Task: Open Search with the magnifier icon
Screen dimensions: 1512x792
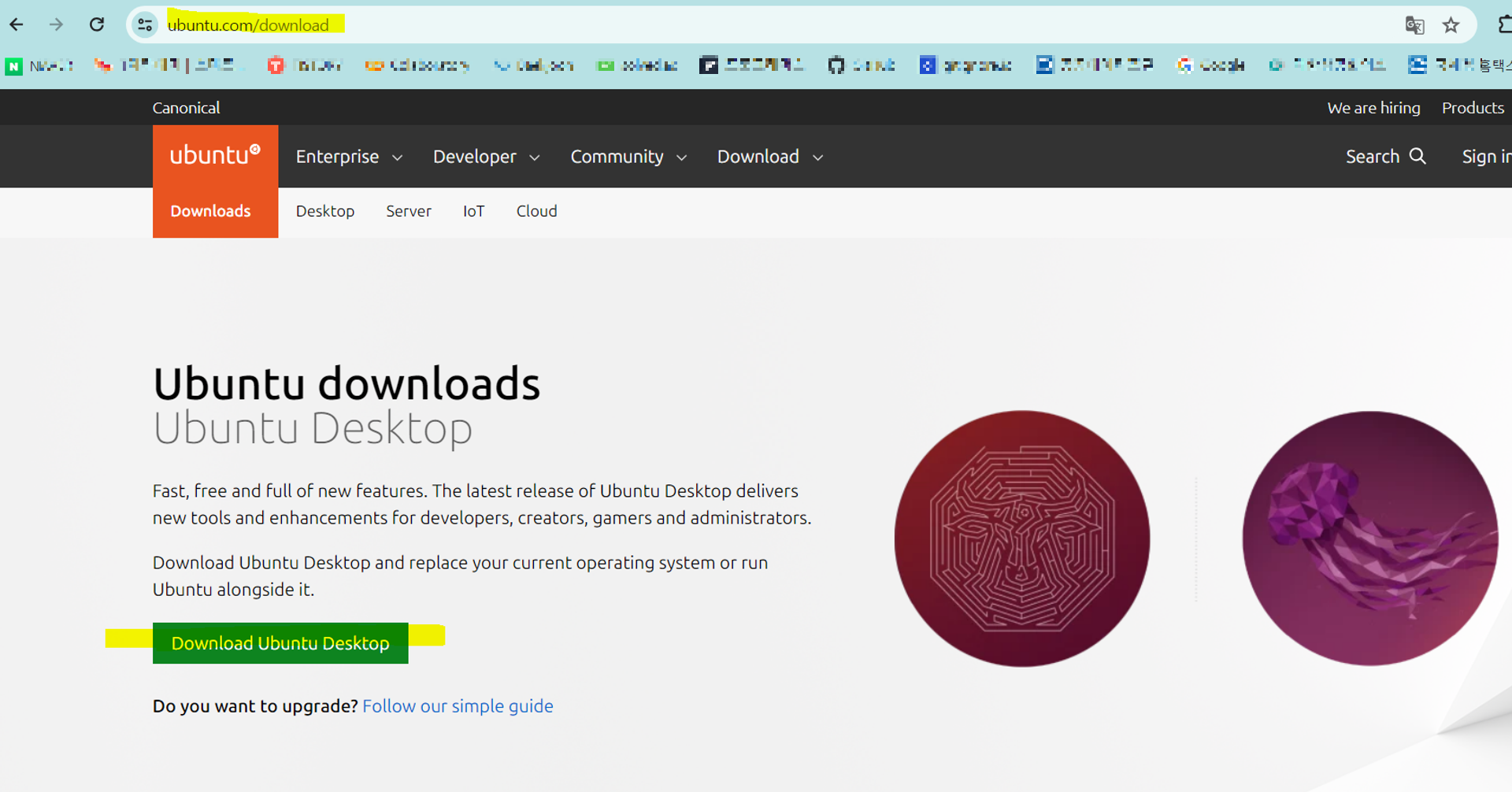Action: pyautogui.click(x=1385, y=157)
